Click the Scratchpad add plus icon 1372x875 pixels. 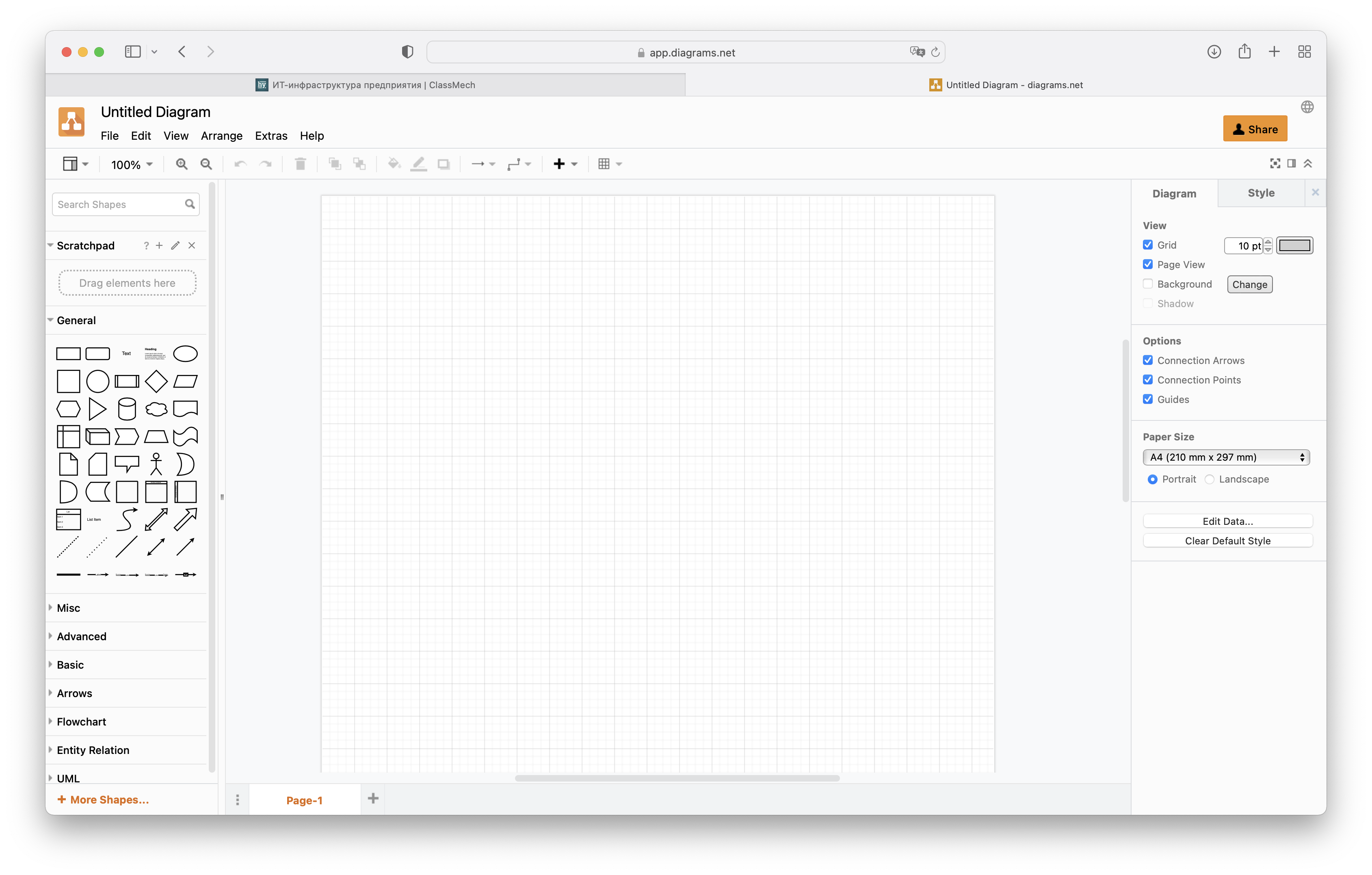click(x=159, y=246)
